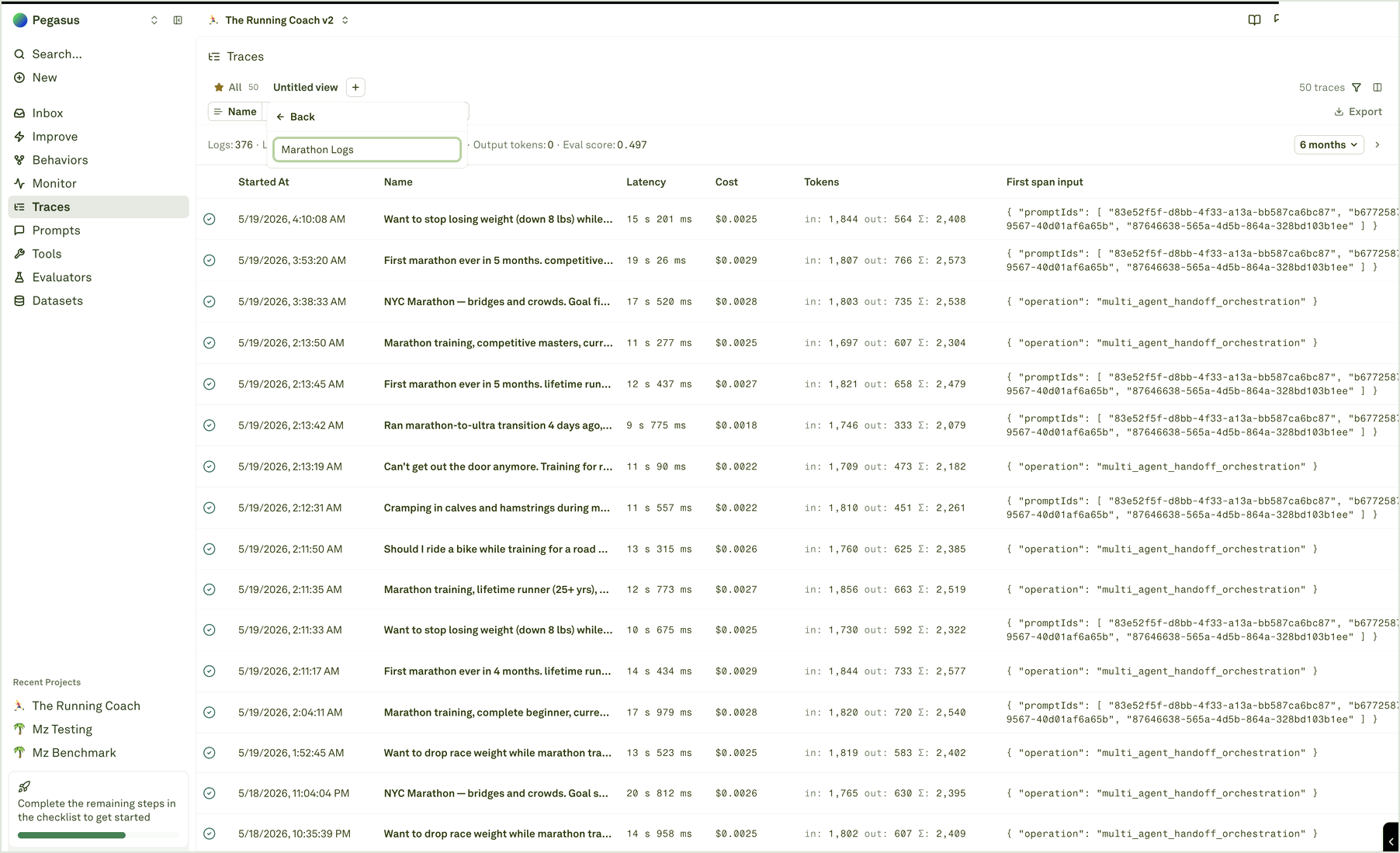Open the Monitor section
The width and height of the screenshot is (1400, 853).
coord(99,183)
